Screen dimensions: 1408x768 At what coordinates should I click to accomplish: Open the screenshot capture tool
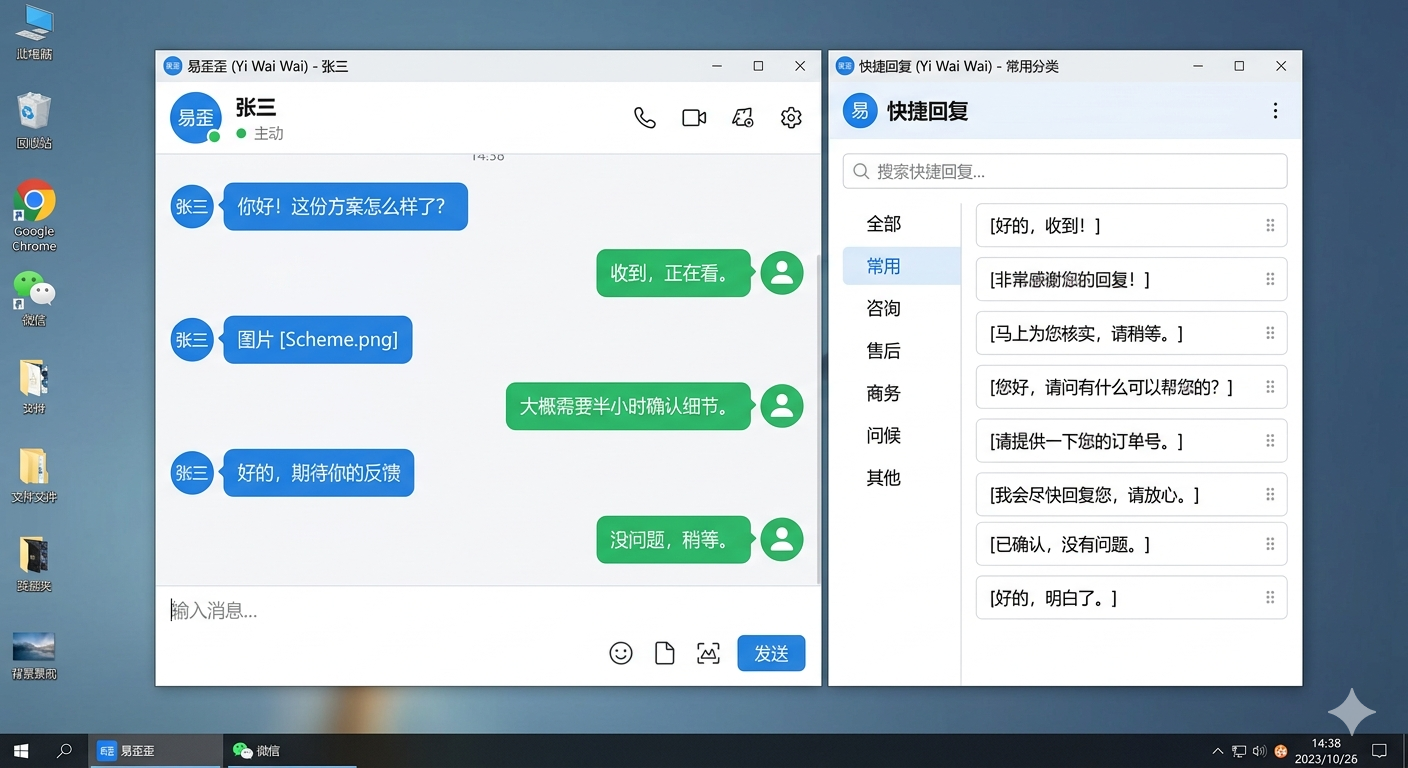pos(709,653)
